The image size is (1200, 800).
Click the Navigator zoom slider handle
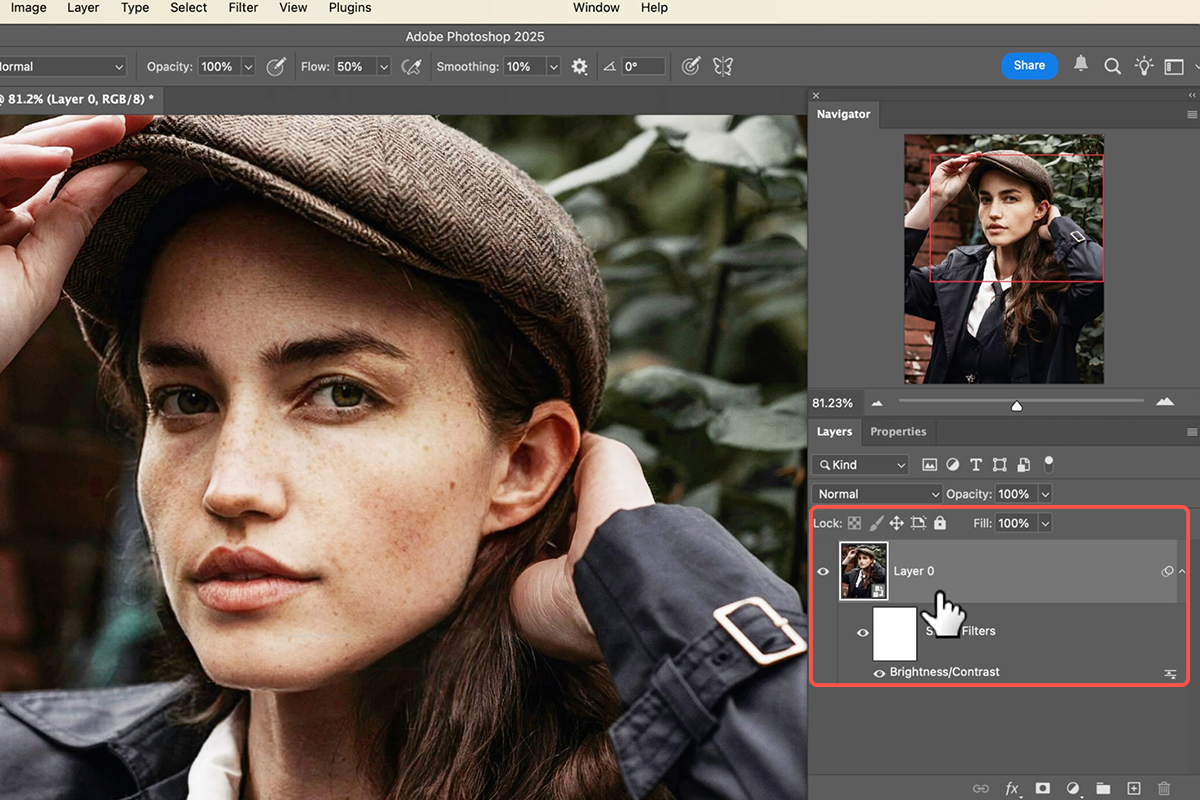1017,405
